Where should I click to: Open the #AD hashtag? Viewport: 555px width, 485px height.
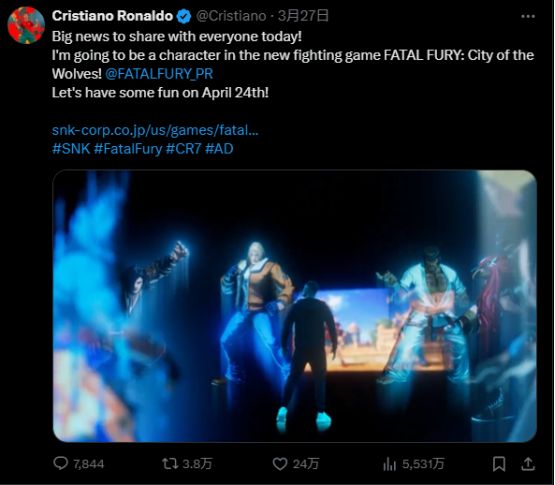(219, 149)
